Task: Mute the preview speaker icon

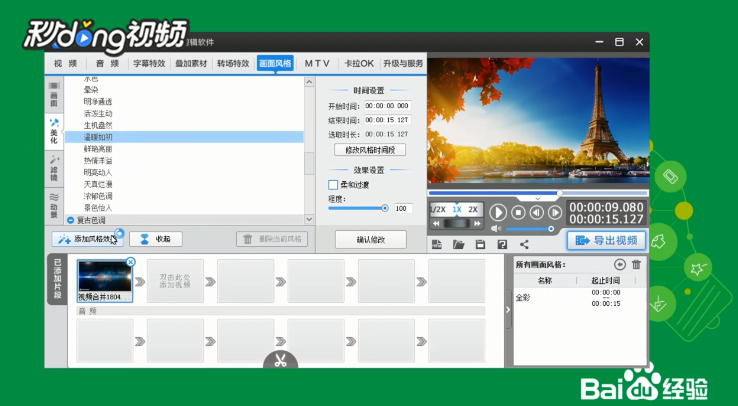Action: click(x=495, y=229)
